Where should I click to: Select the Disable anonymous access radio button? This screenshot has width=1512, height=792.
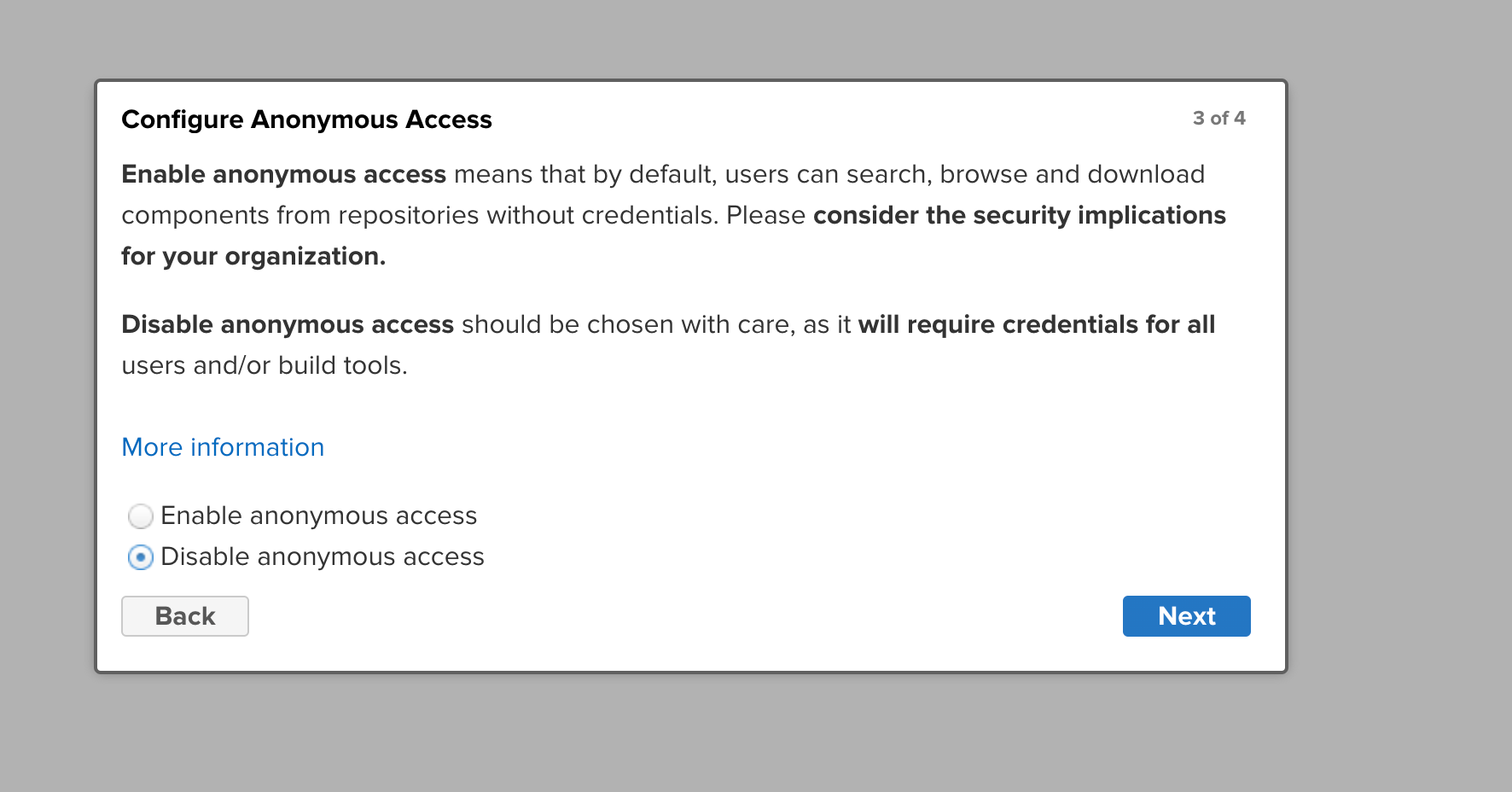141,557
